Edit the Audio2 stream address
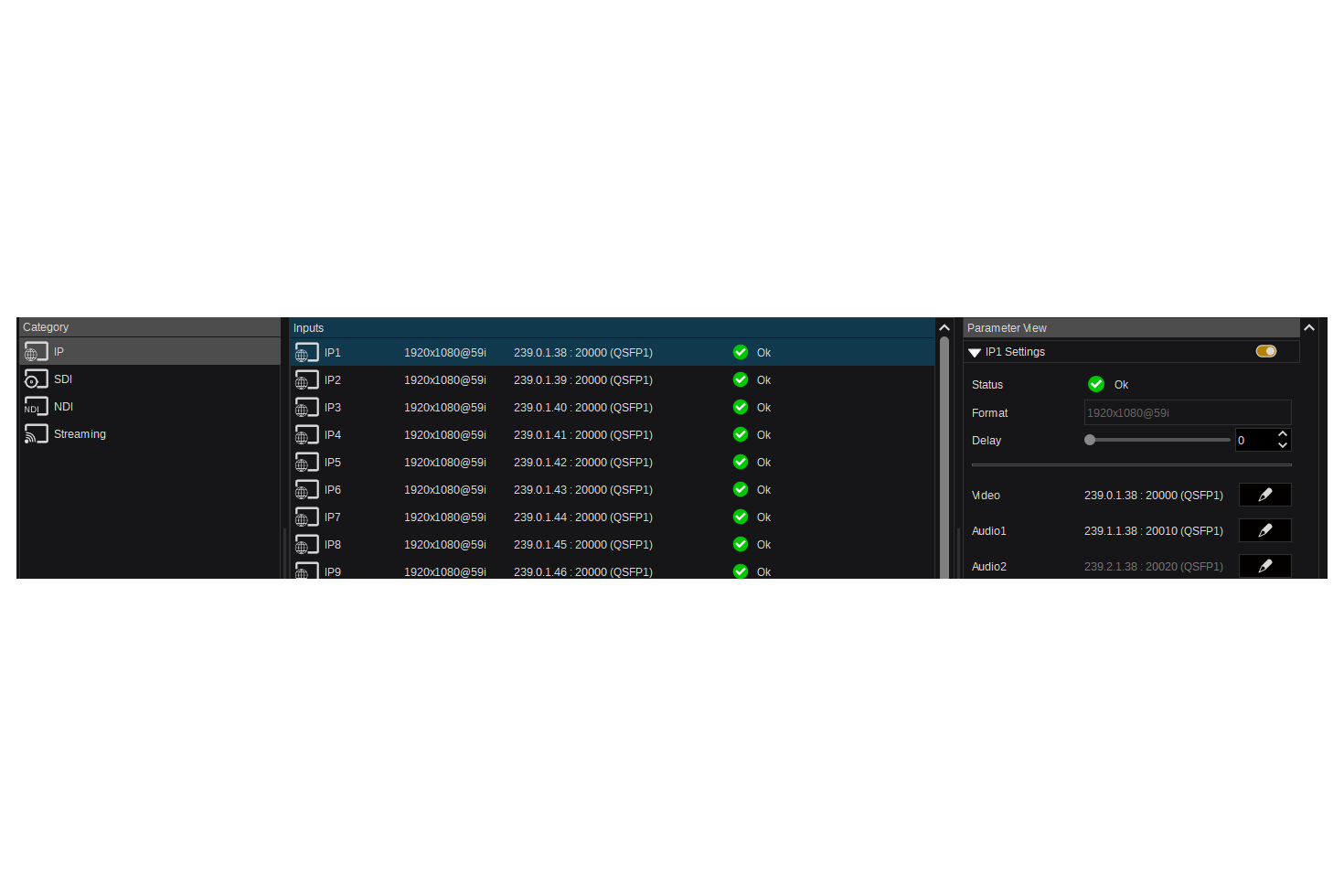 coord(1264,566)
